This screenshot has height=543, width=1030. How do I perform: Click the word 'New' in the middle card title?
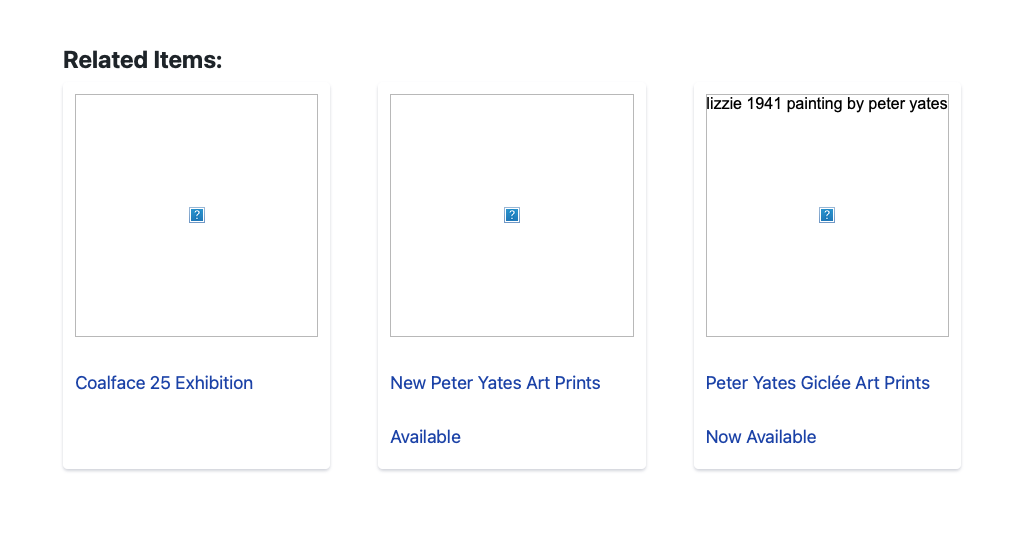pos(408,383)
